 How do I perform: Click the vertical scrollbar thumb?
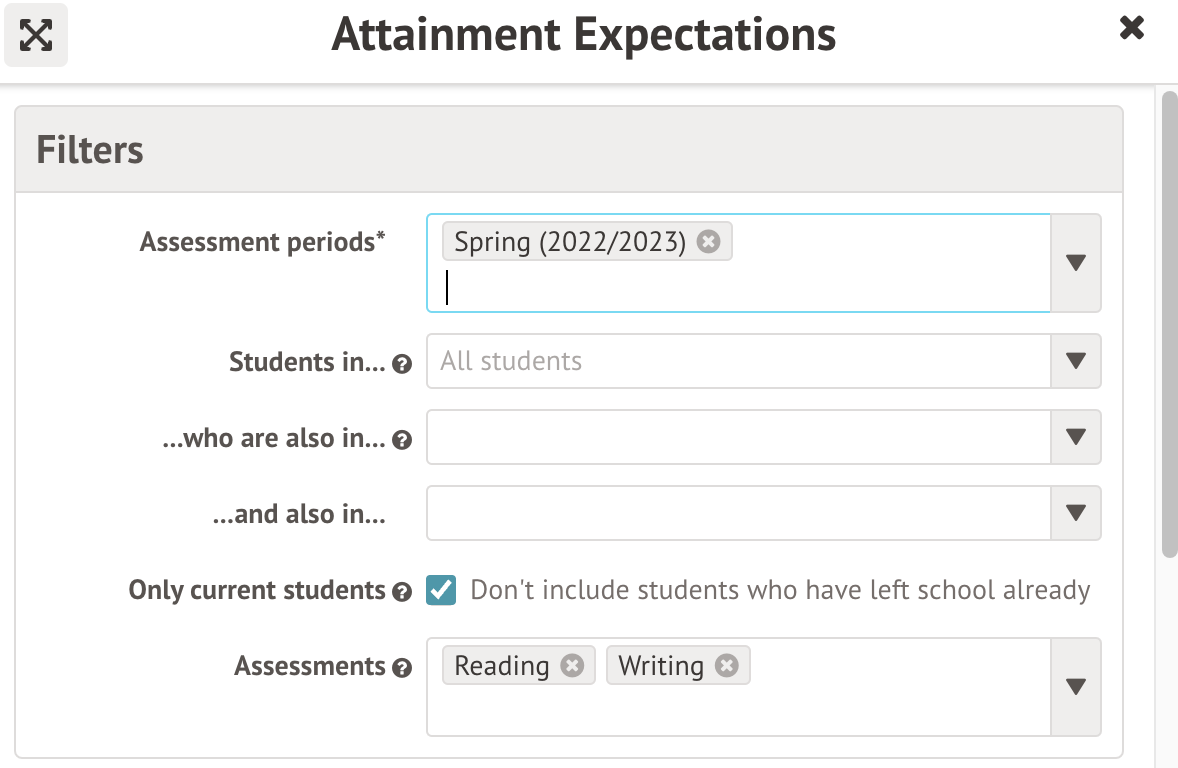coord(1169,320)
